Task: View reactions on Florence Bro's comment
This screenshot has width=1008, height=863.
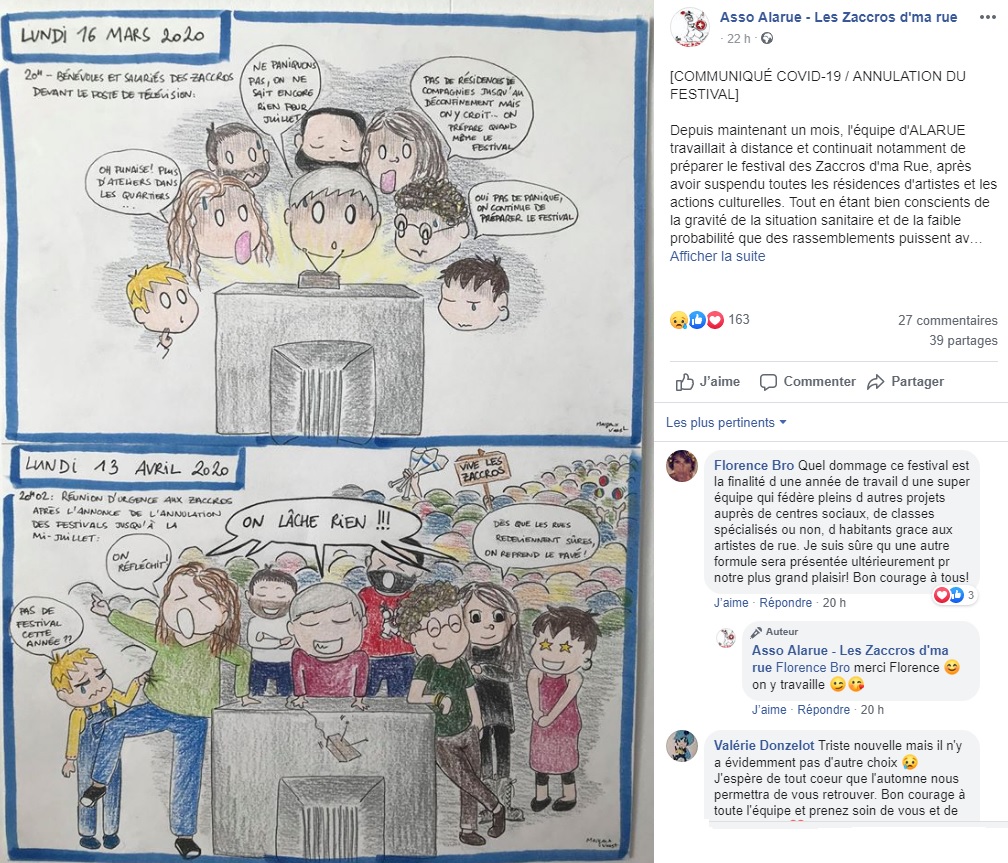Action: (955, 595)
